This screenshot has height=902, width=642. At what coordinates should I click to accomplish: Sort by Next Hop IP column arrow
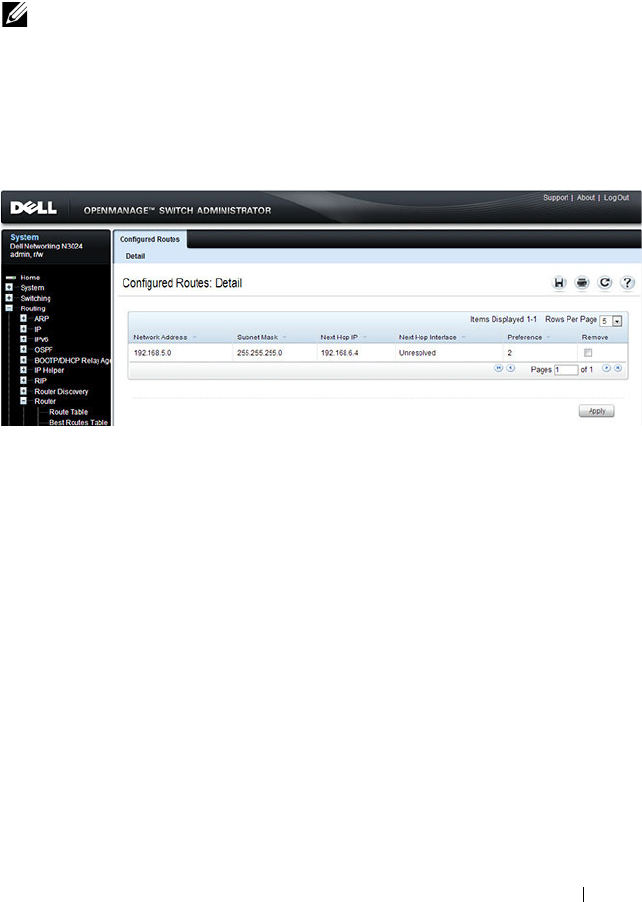click(365, 337)
